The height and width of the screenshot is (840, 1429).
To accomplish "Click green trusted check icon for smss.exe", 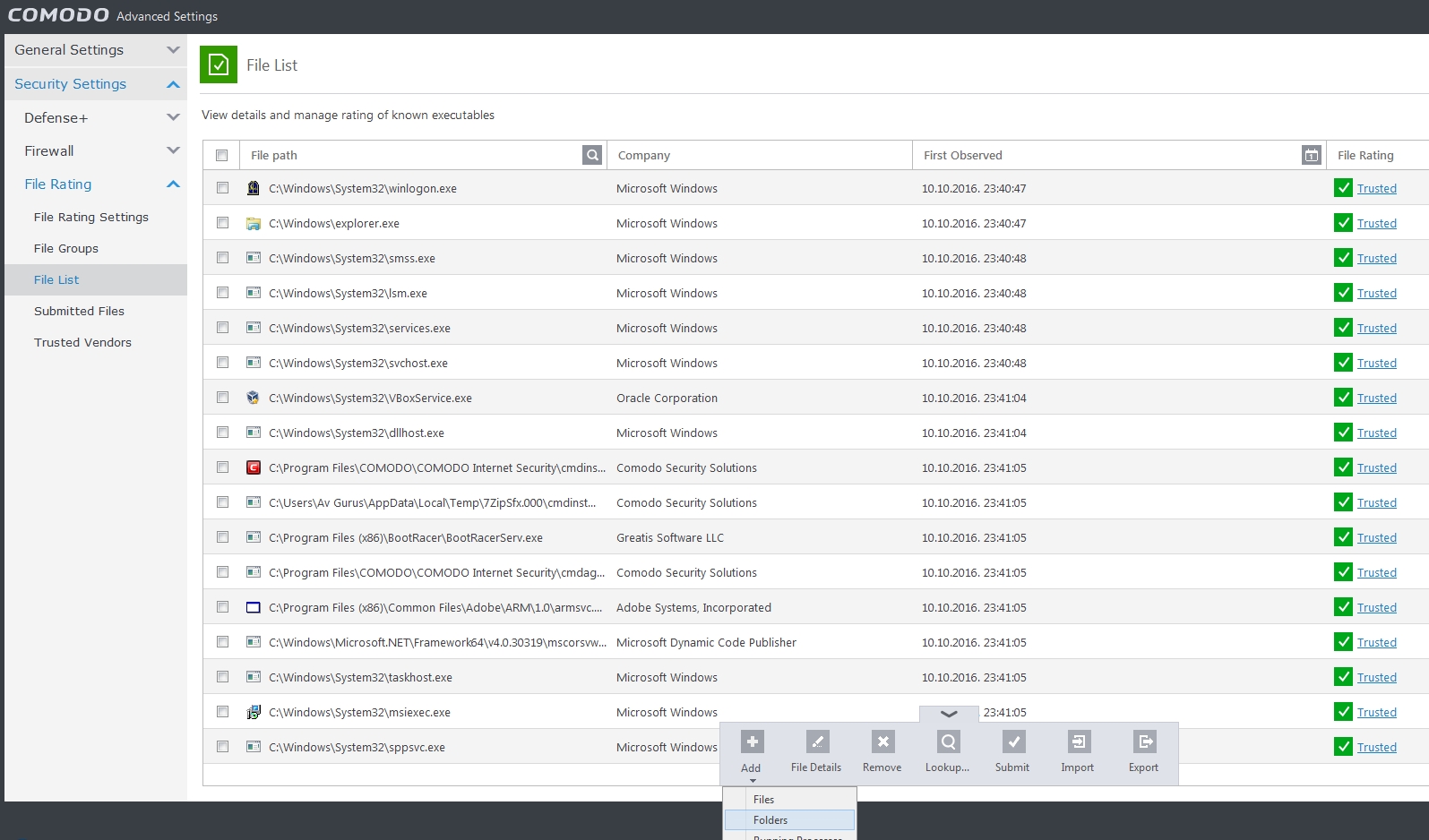I will pyautogui.click(x=1343, y=258).
